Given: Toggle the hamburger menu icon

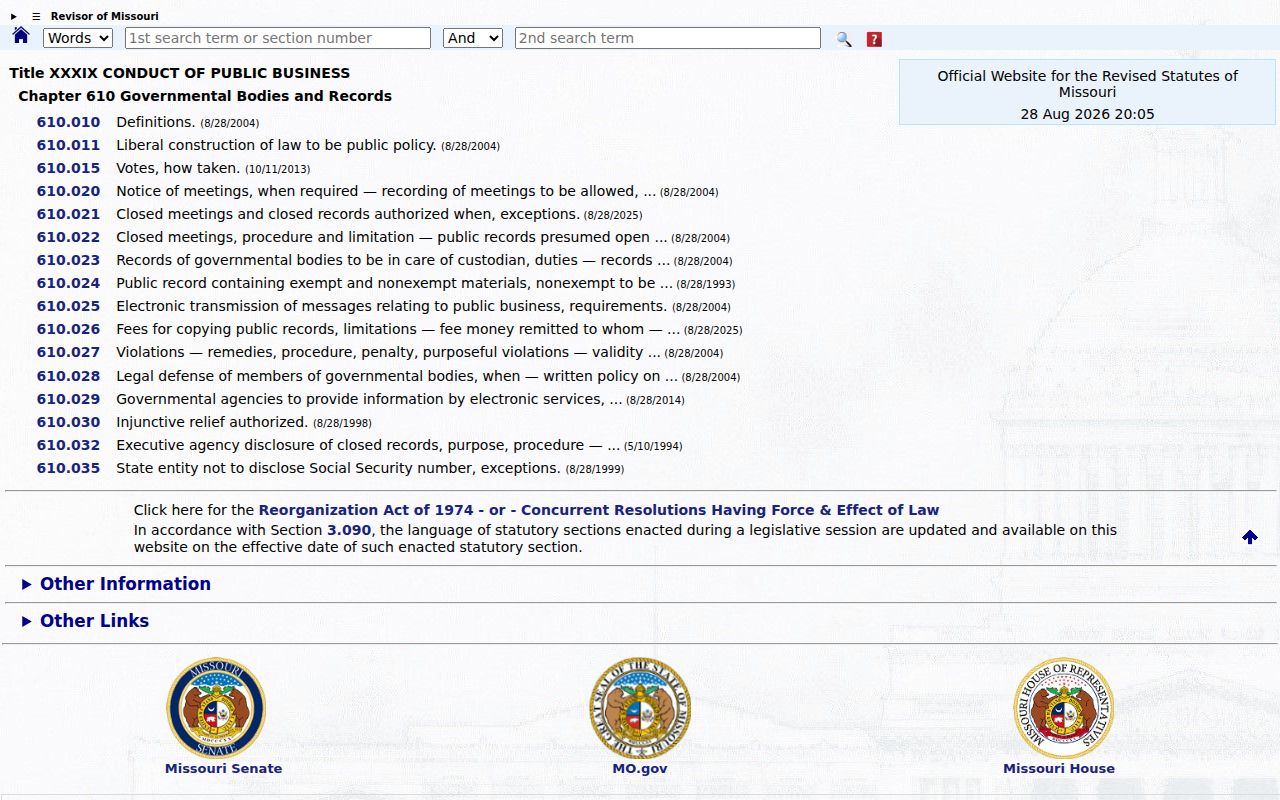Looking at the screenshot, I should point(36,16).
